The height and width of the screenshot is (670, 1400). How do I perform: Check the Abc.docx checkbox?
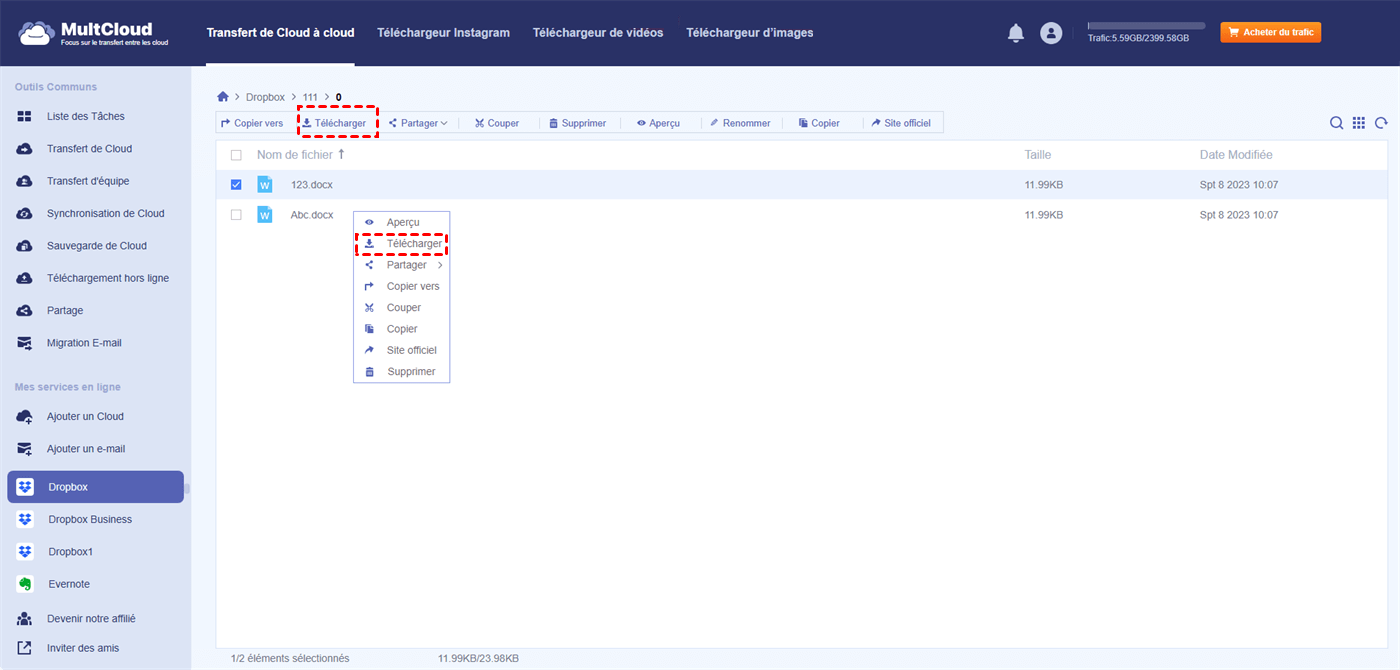[236, 214]
